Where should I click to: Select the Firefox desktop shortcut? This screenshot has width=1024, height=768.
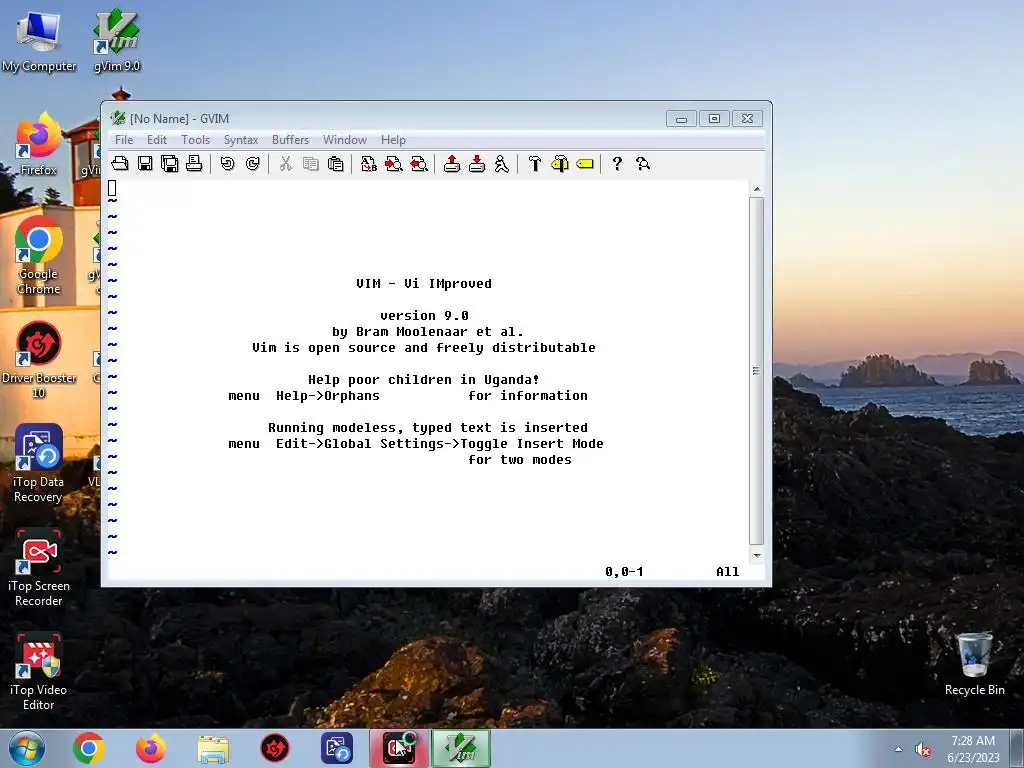click(x=39, y=145)
